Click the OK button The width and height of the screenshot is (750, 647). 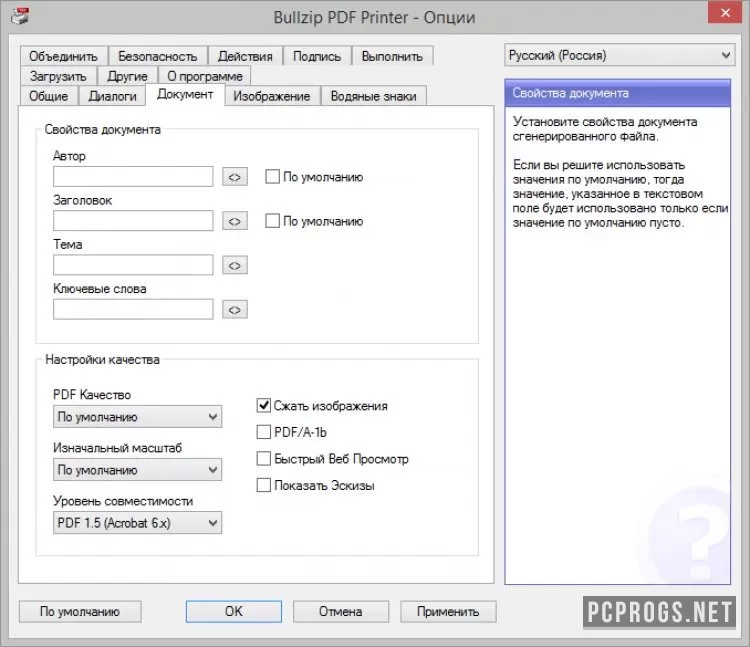point(234,612)
